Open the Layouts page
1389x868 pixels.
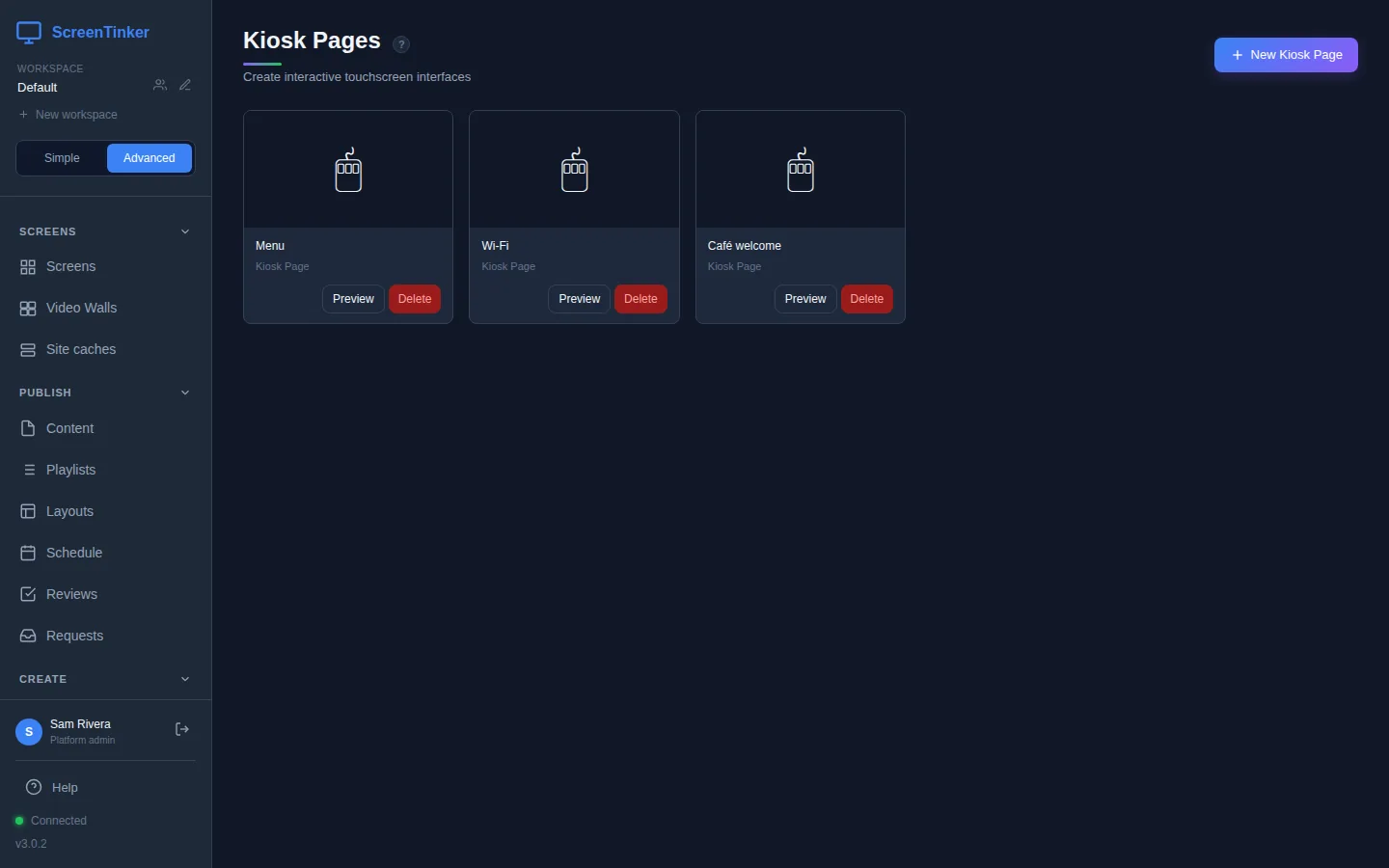pyautogui.click(x=105, y=511)
